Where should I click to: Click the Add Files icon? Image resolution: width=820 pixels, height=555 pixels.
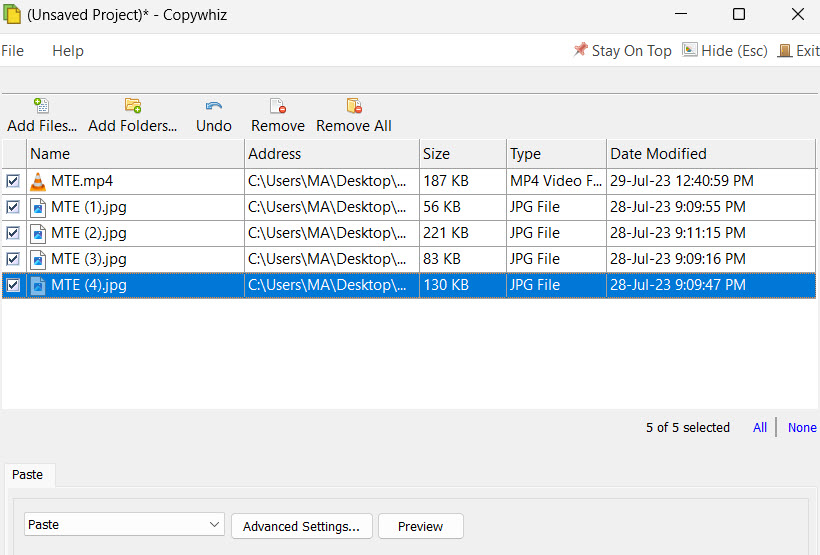coord(41,106)
